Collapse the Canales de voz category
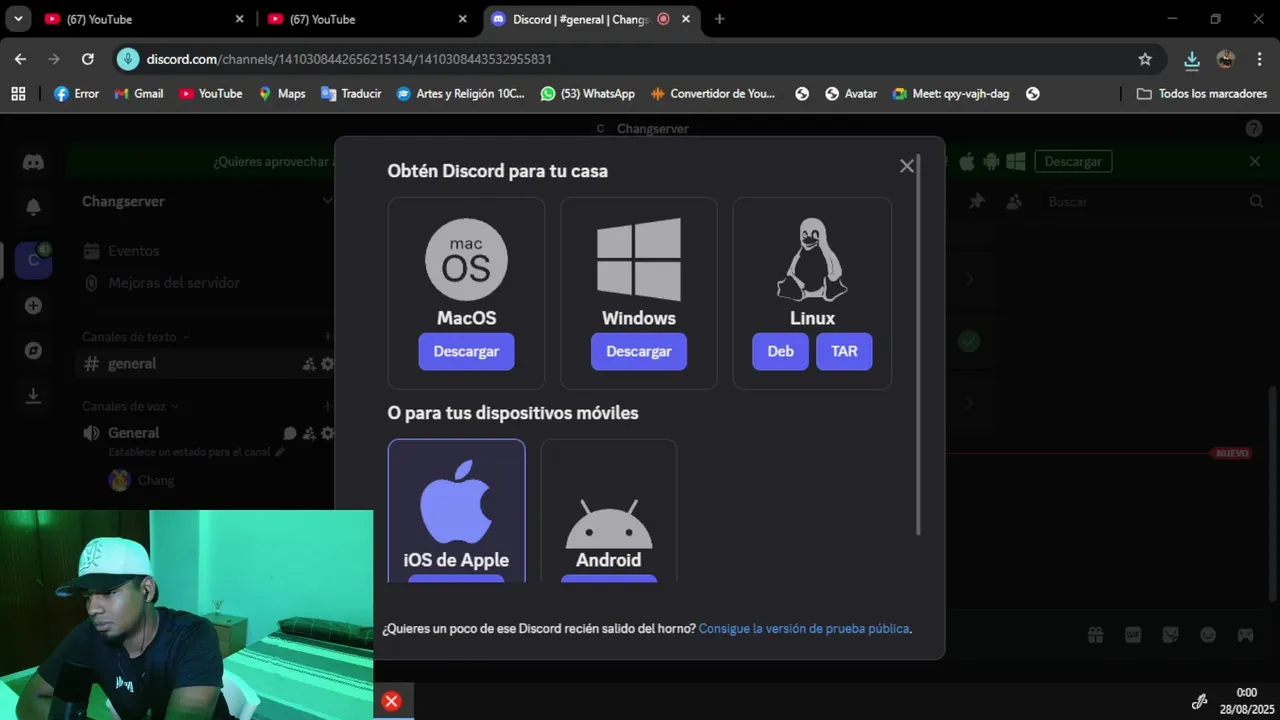This screenshot has width=1280, height=720. 130,406
